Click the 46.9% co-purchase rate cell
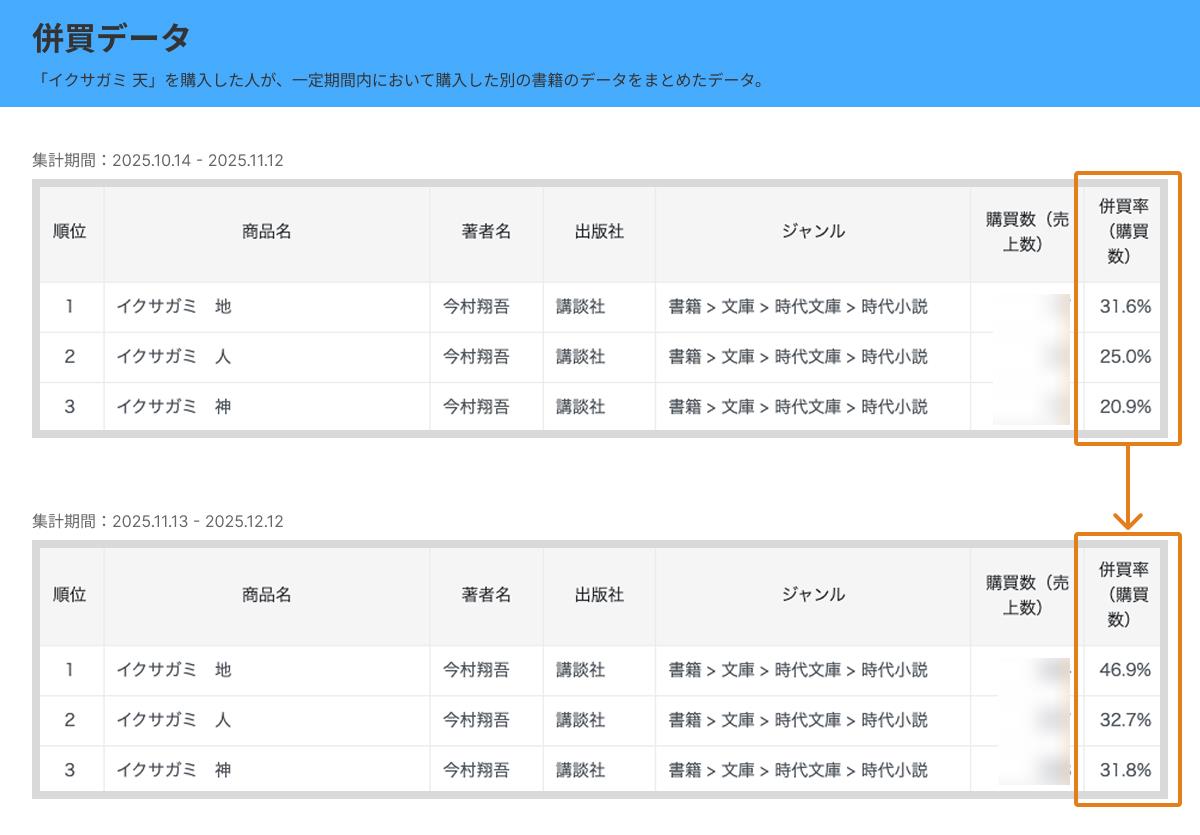 pyautogui.click(x=1125, y=670)
